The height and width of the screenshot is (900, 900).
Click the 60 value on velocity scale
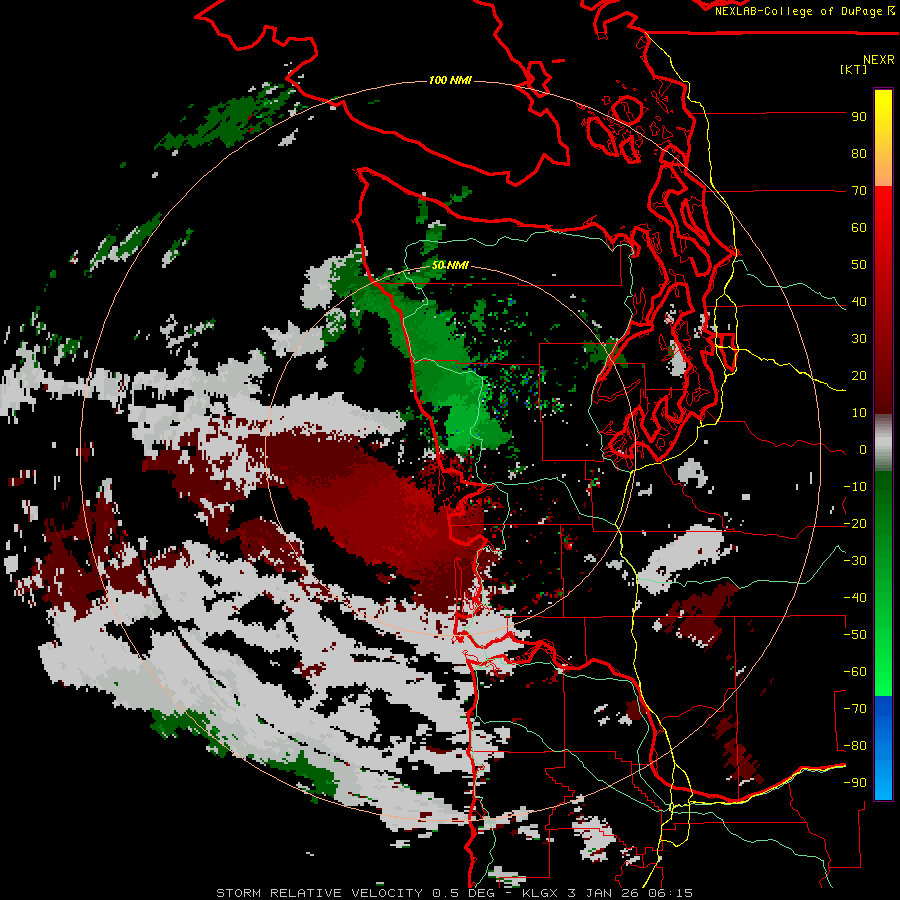coord(859,228)
